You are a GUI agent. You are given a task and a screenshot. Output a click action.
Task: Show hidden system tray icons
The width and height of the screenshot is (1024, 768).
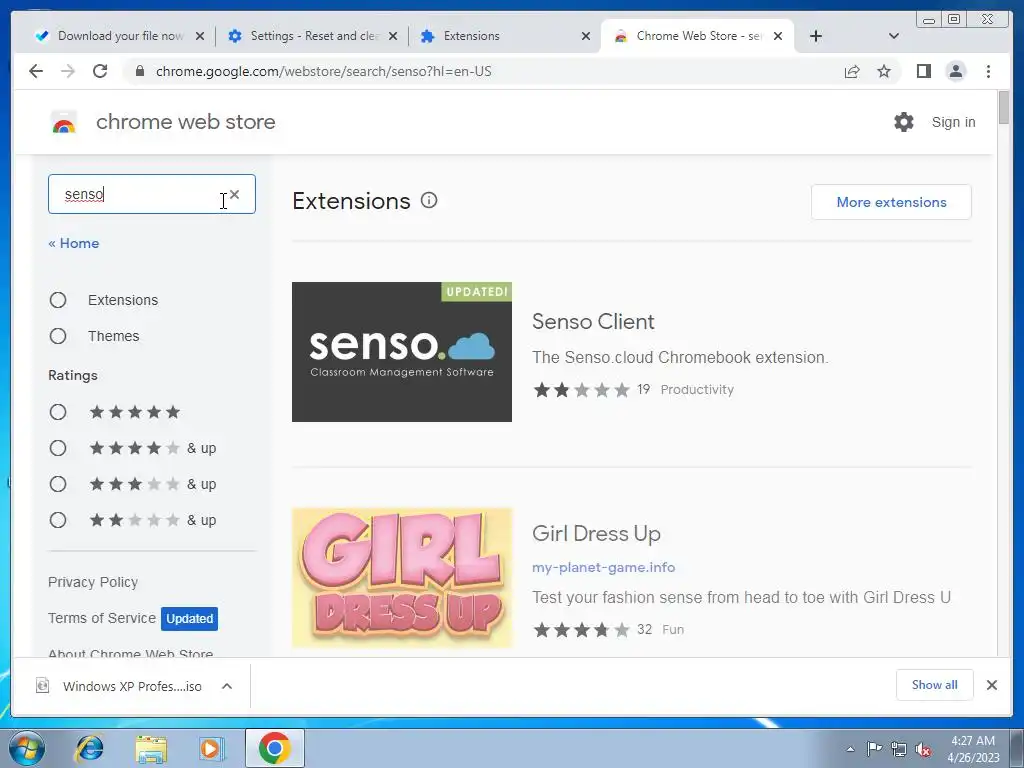click(850, 749)
